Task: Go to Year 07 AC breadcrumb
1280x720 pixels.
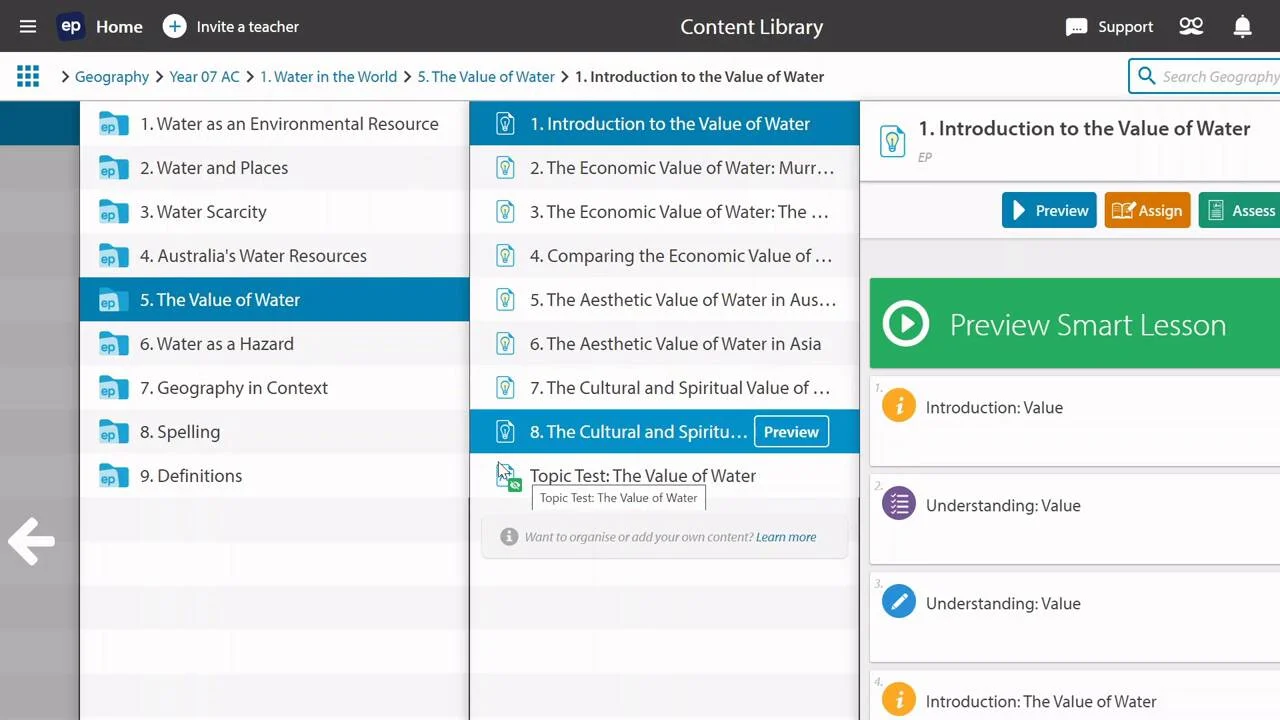Action: (x=204, y=76)
